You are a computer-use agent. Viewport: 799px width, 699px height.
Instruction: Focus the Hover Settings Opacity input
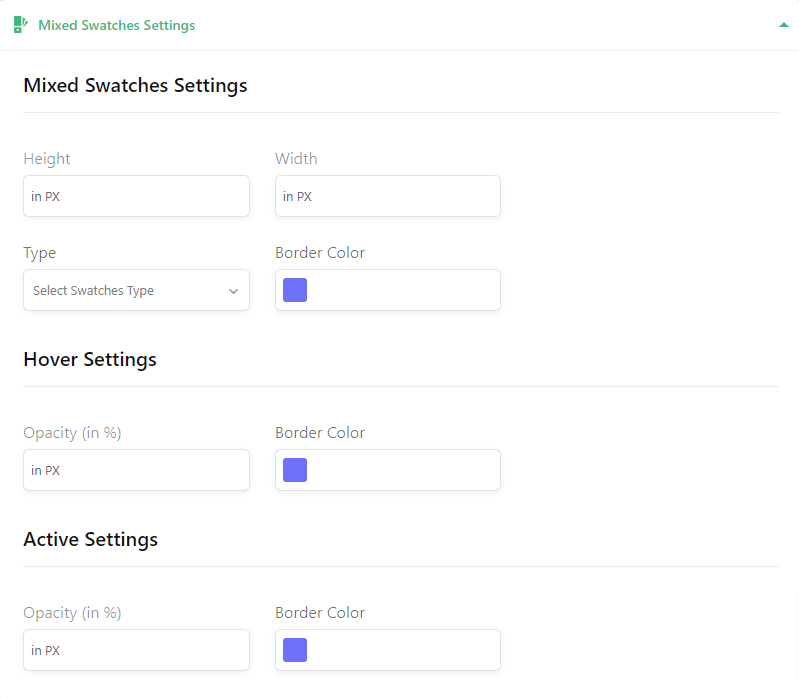137,470
